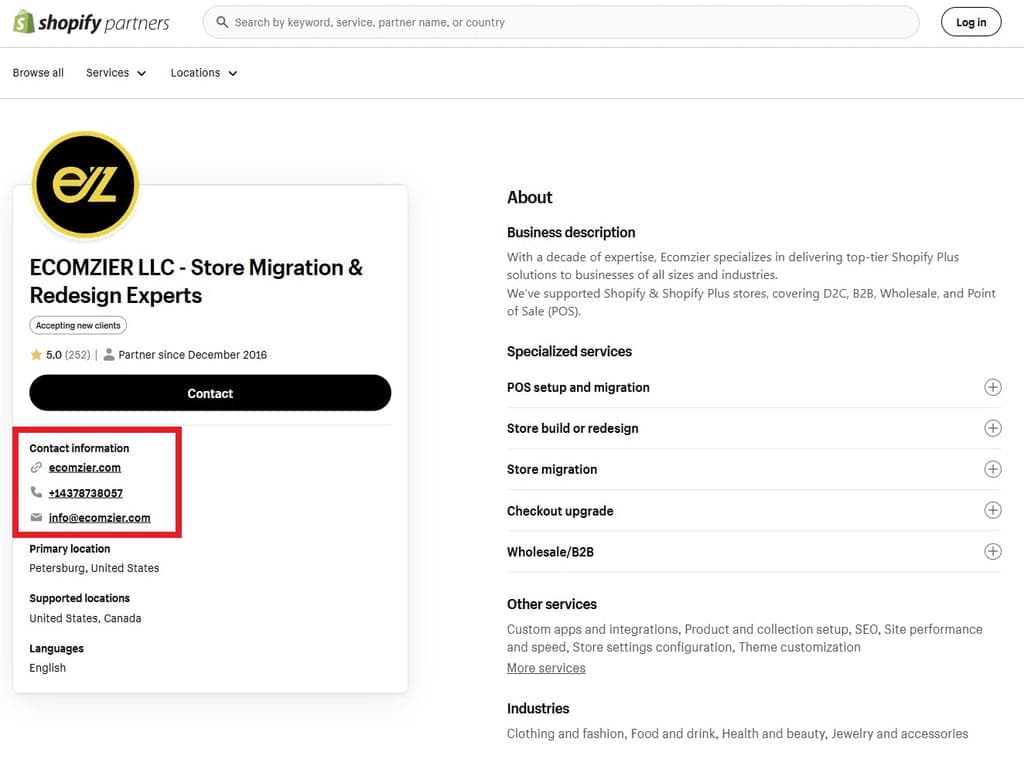This screenshot has width=1024, height=759.
Task: Click the Accepting new clients badge
Action: [x=78, y=325]
